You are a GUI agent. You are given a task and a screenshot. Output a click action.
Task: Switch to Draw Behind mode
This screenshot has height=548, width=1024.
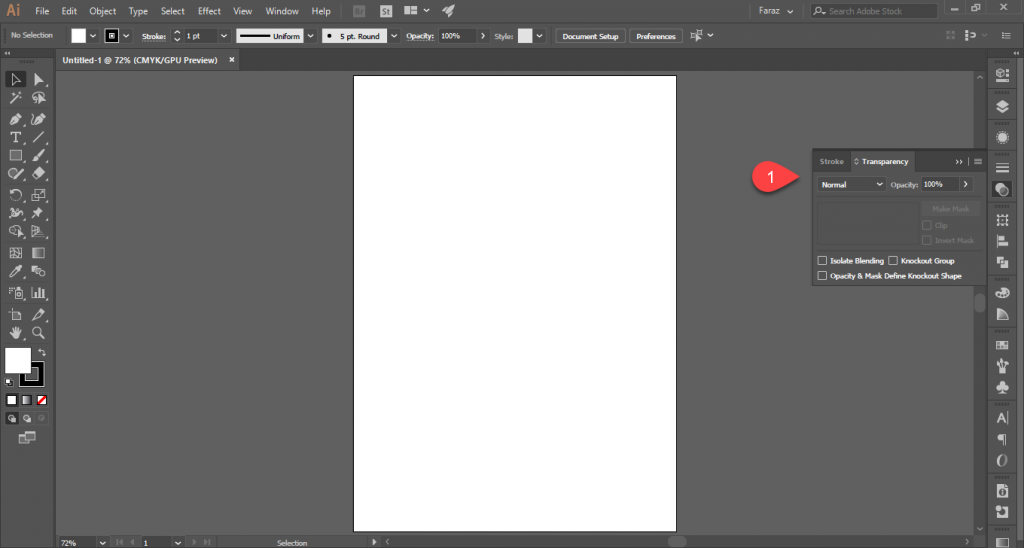(27, 418)
